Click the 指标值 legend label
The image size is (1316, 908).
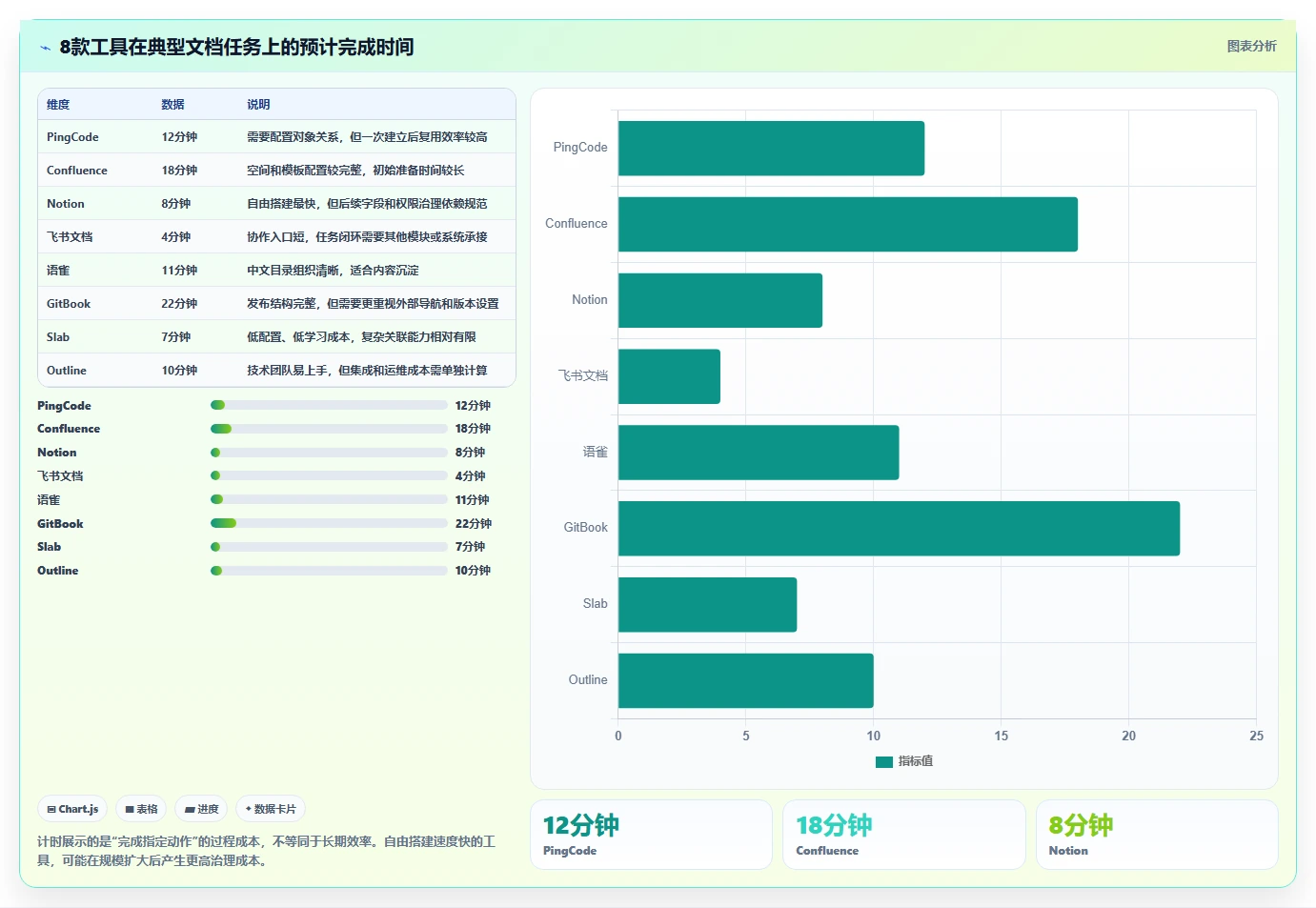[916, 761]
